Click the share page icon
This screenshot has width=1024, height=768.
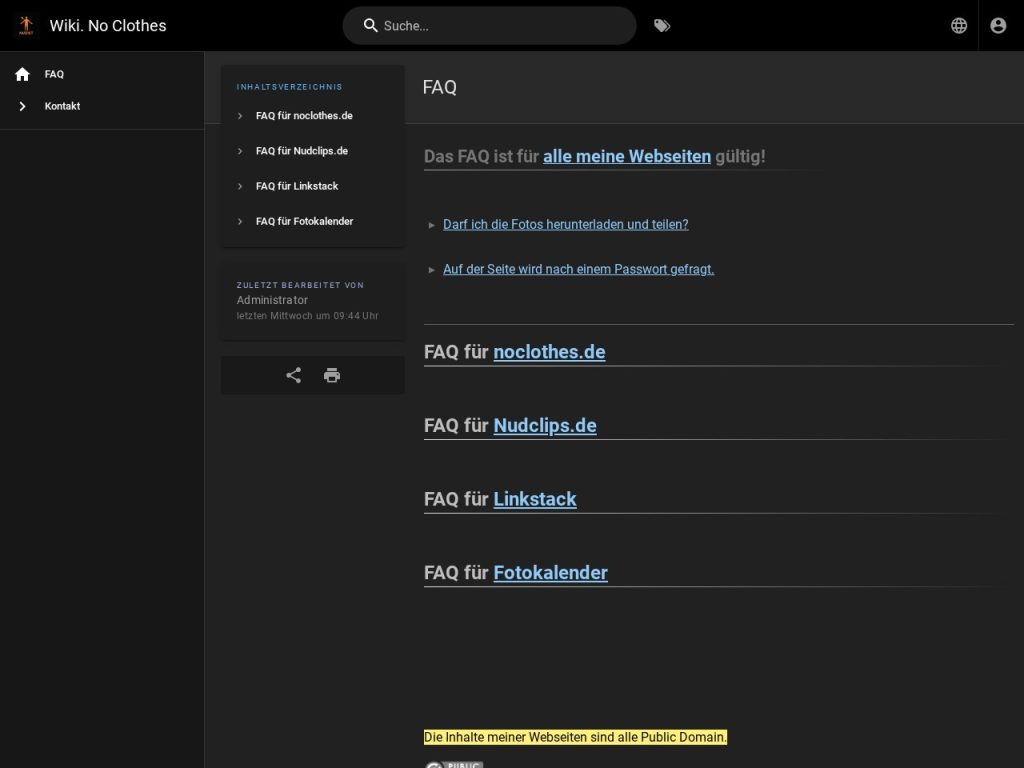[293, 375]
